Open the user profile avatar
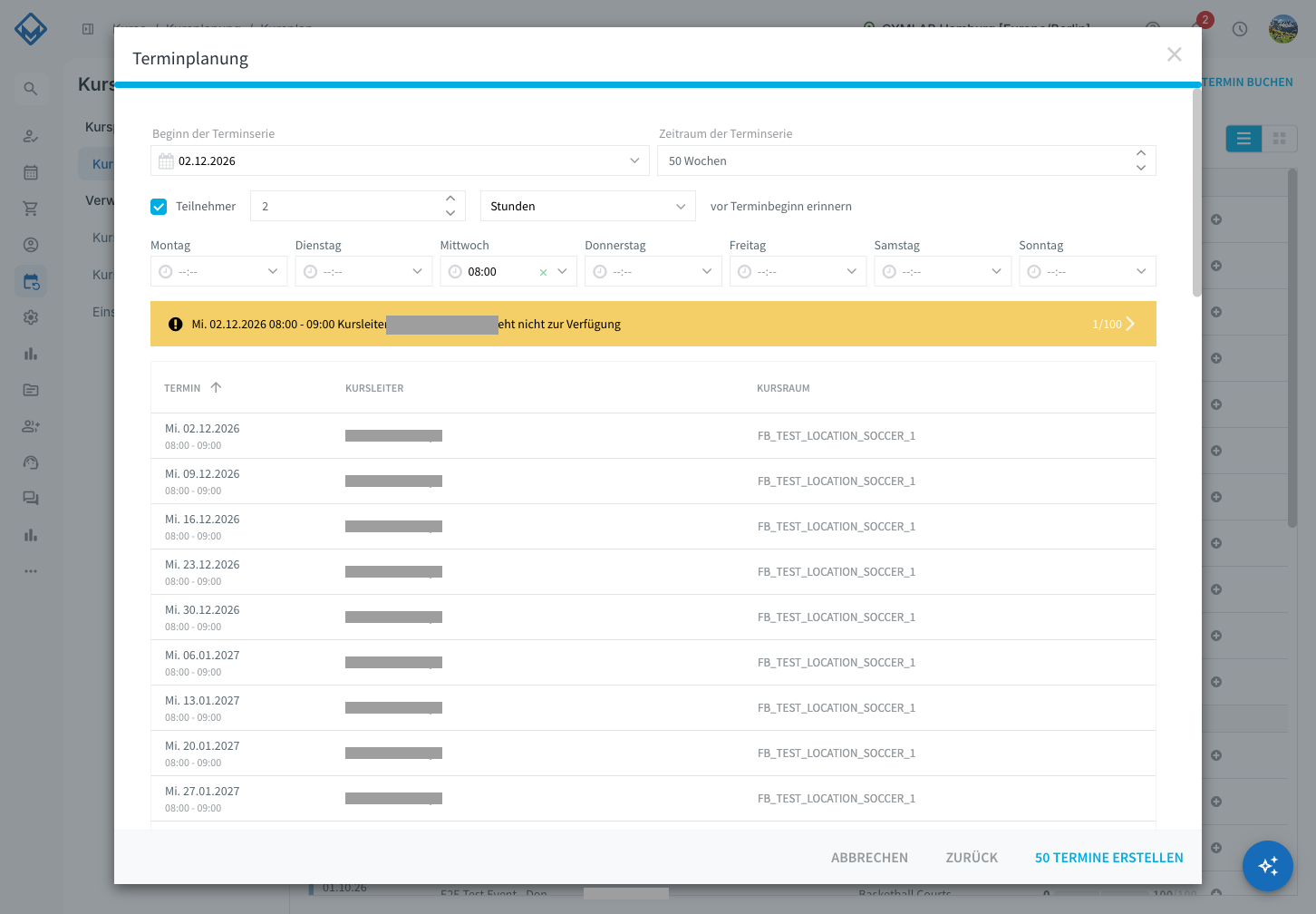This screenshot has height=914, width=1316. tap(1283, 29)
